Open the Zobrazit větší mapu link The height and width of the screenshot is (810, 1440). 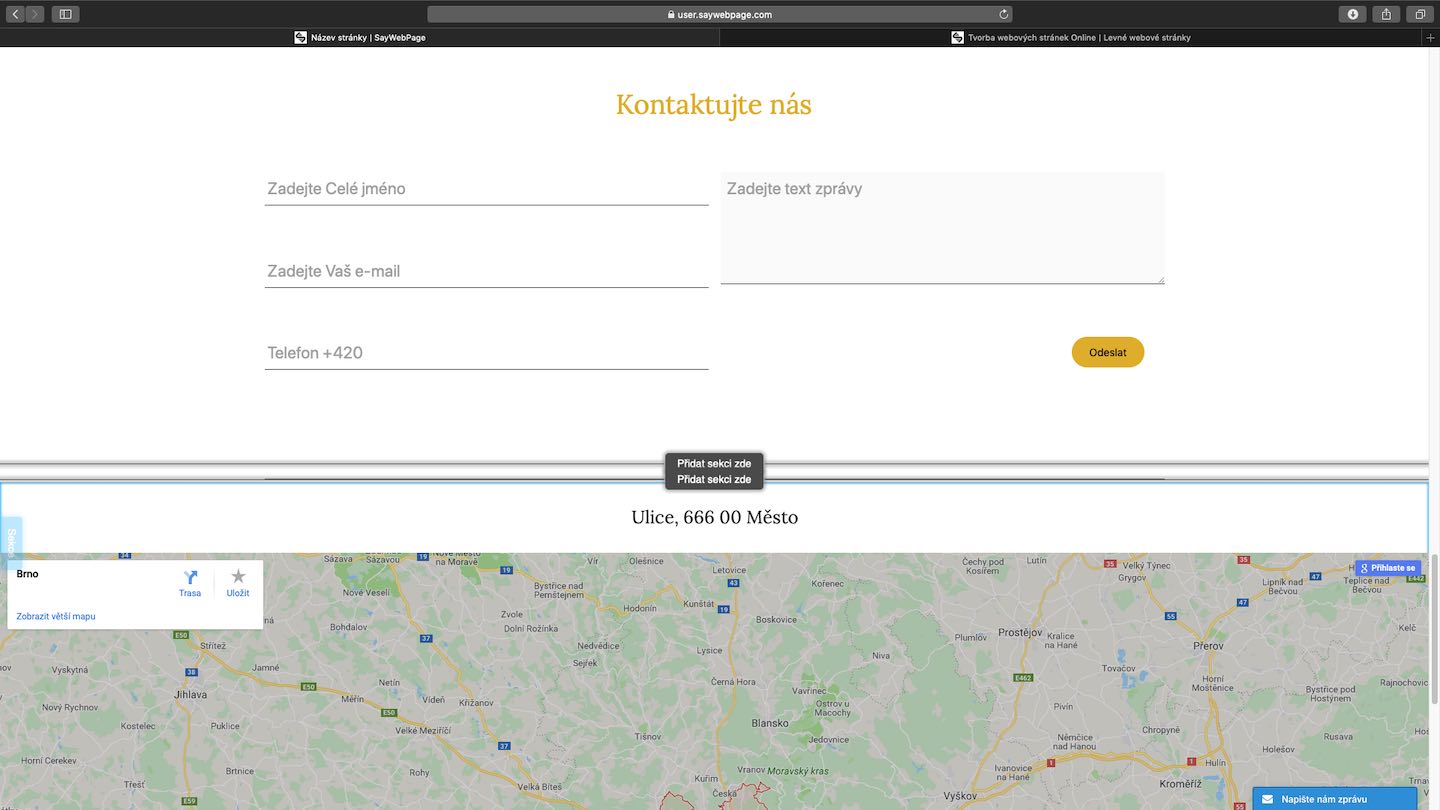coord(56,617)
